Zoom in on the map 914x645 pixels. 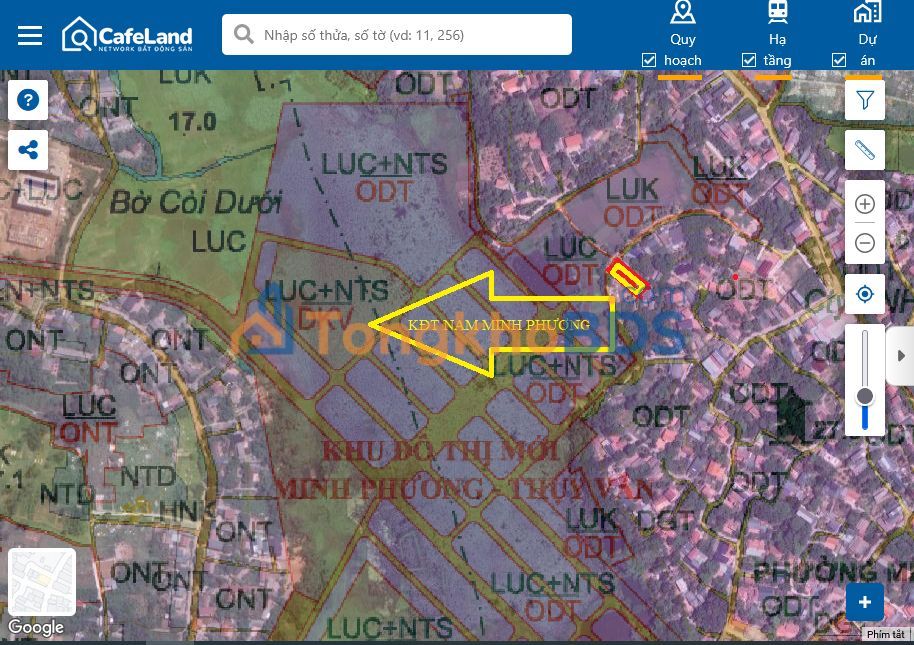pos(865,204)
